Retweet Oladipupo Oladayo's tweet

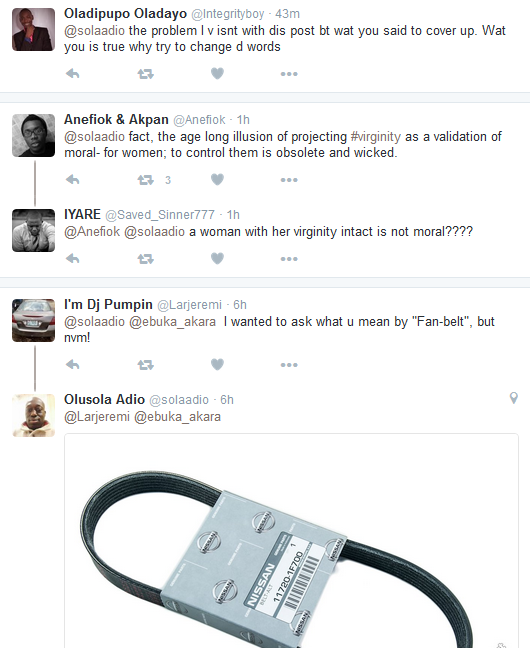[x=146, y=74]
